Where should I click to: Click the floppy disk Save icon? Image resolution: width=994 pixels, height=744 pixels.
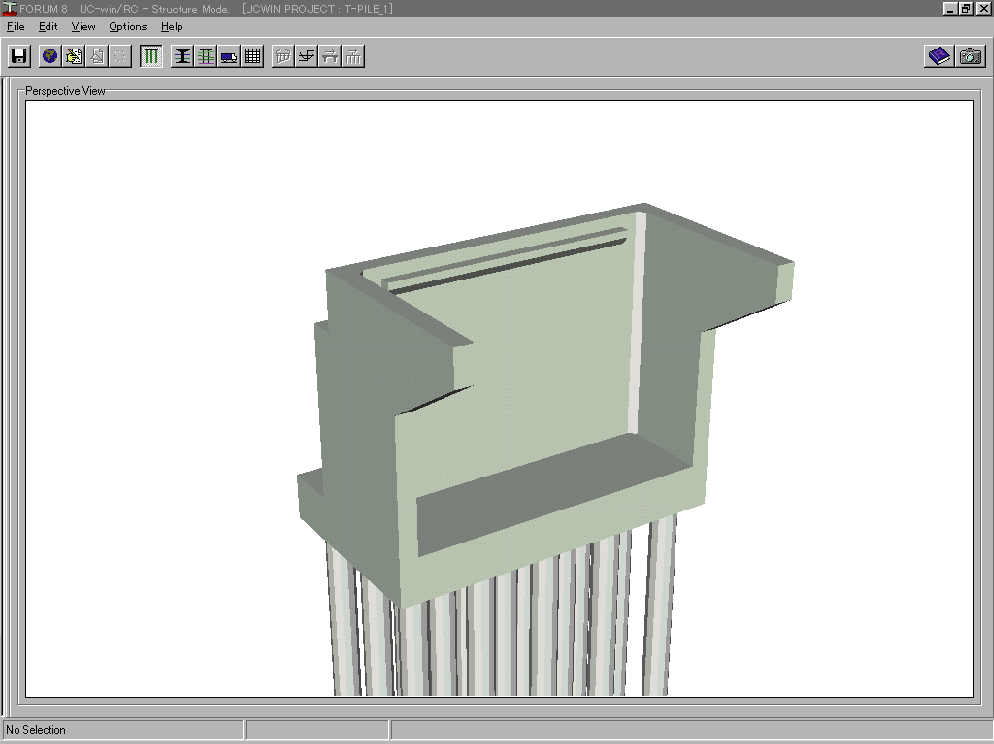pyautogui.click(x=19, y=56)
